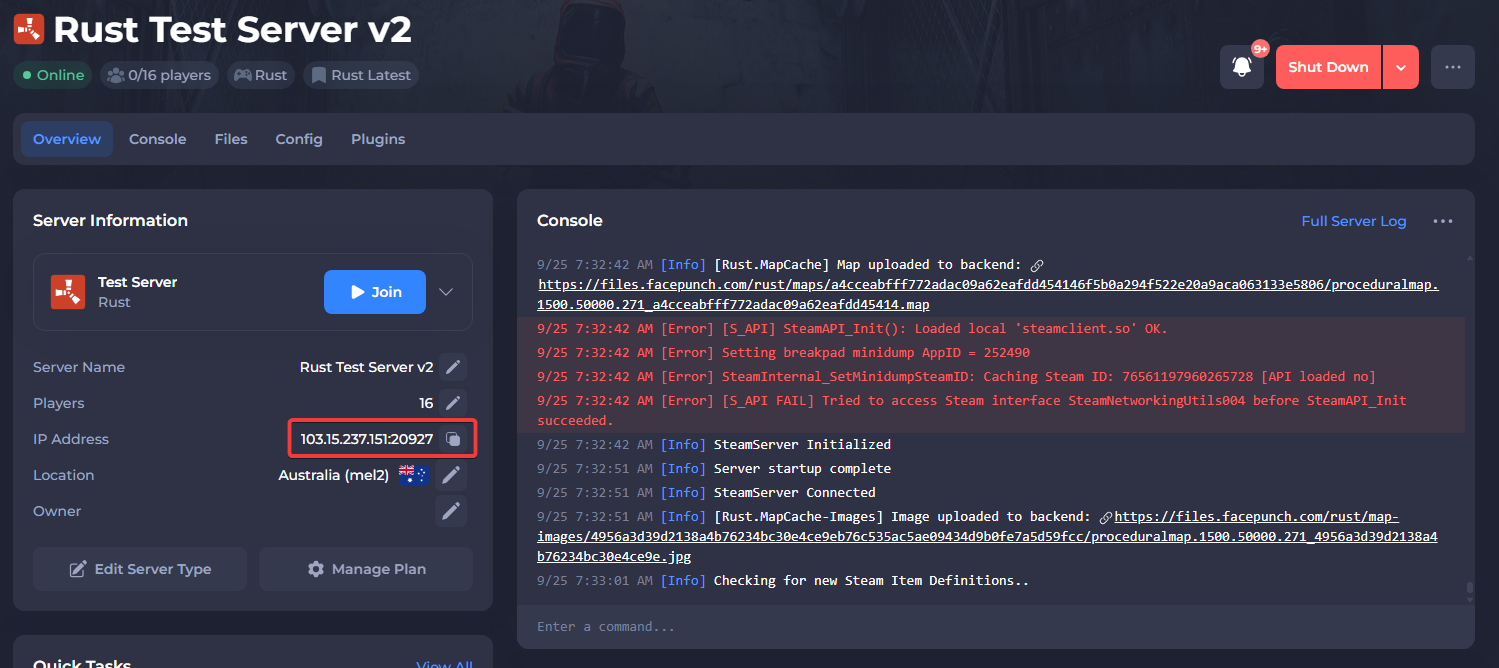This screenshot has height=668, width=1499.
Task: Click the Manage Plan button
Action: tap(366, 569)
